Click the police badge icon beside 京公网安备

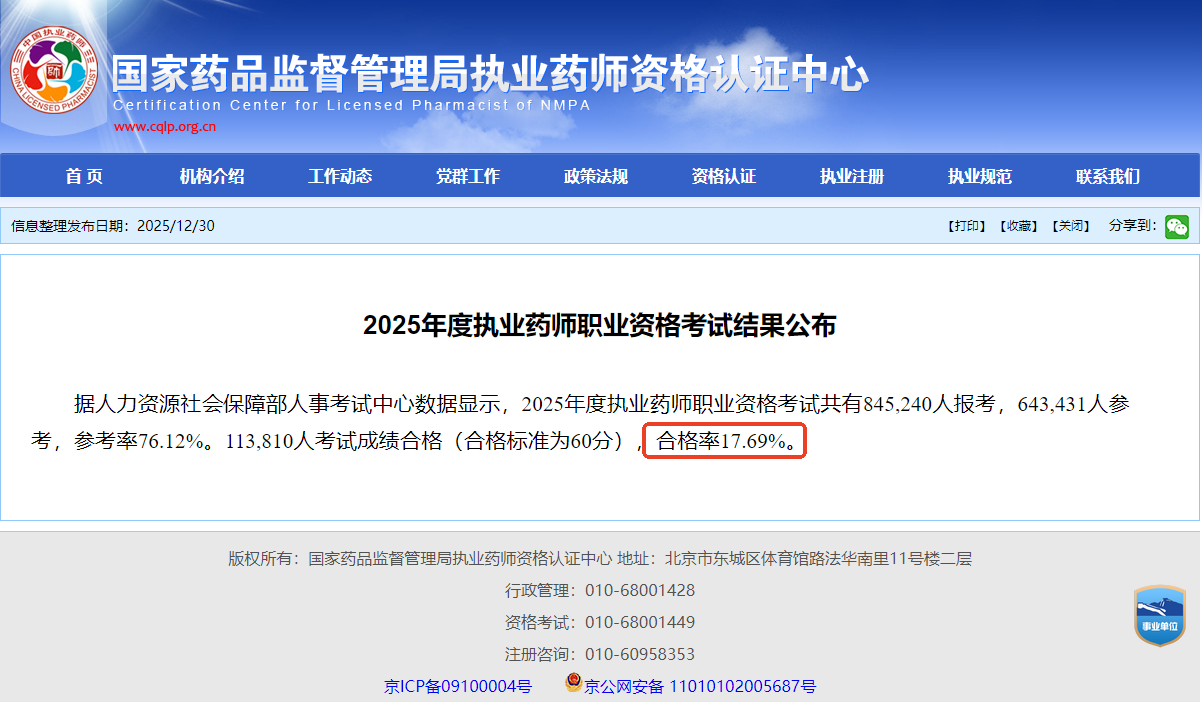[573, 684]
